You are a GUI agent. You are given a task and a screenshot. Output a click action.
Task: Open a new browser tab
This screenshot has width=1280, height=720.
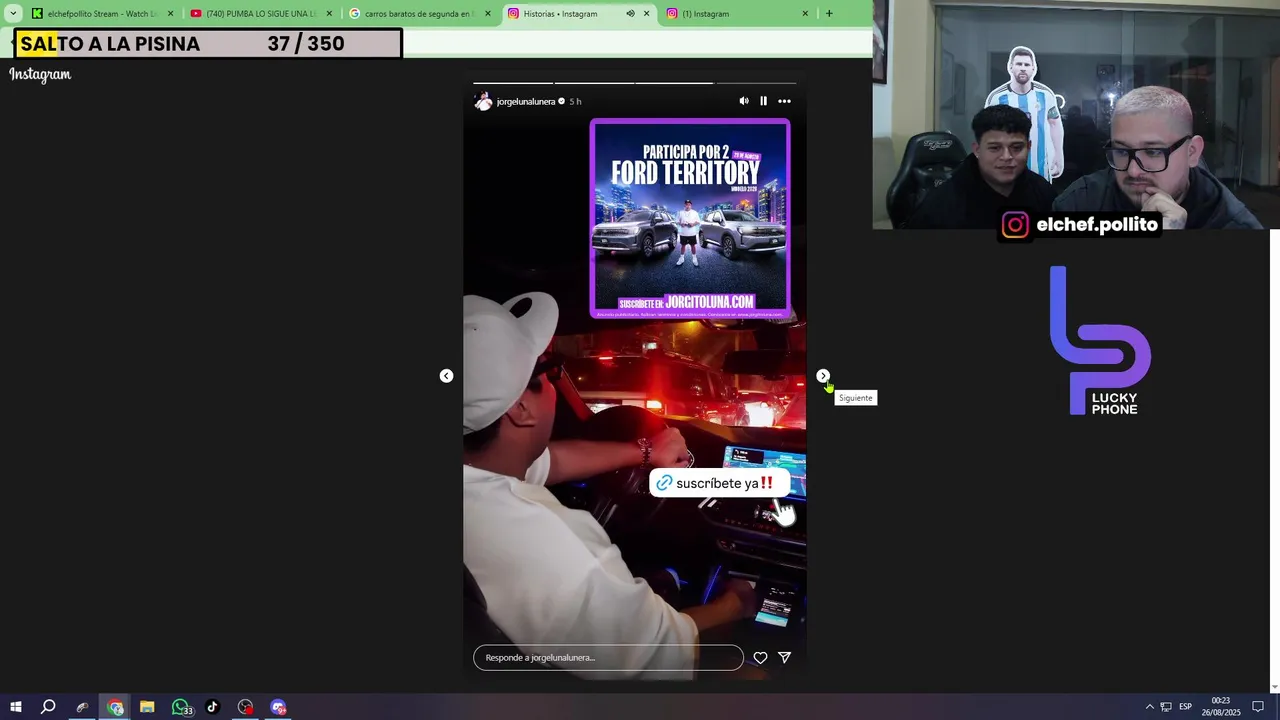click(829, 14)
